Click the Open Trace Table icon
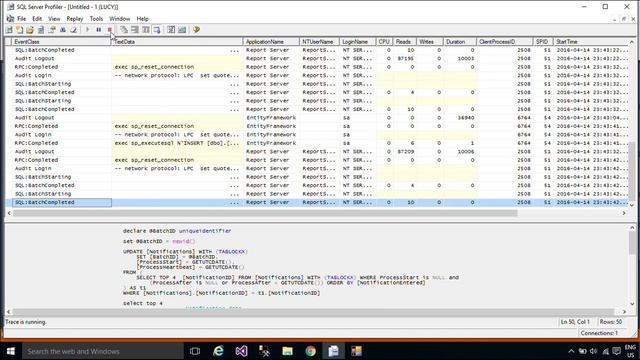 (x=41, y=30)
